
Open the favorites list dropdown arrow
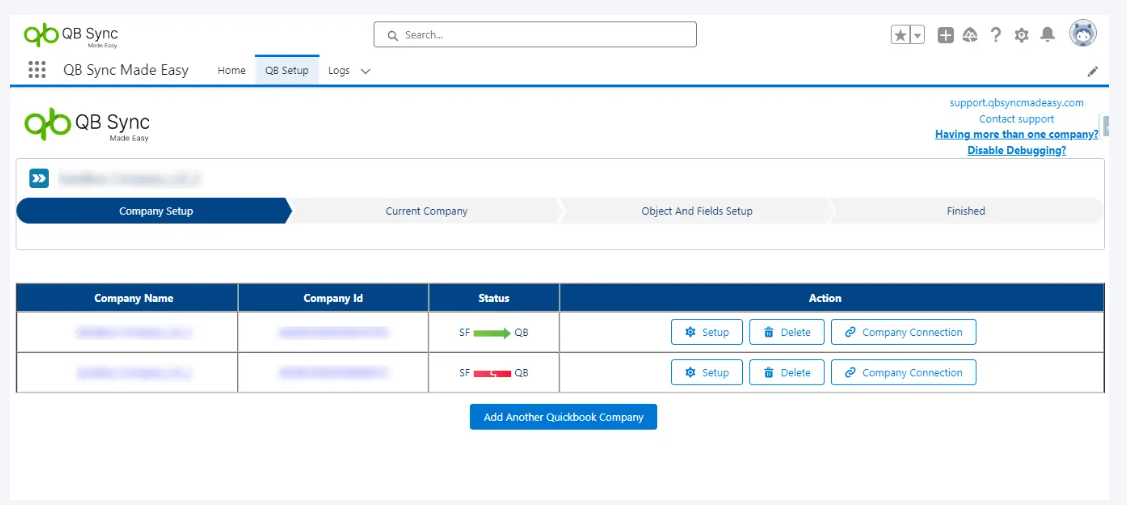(917, 34)
